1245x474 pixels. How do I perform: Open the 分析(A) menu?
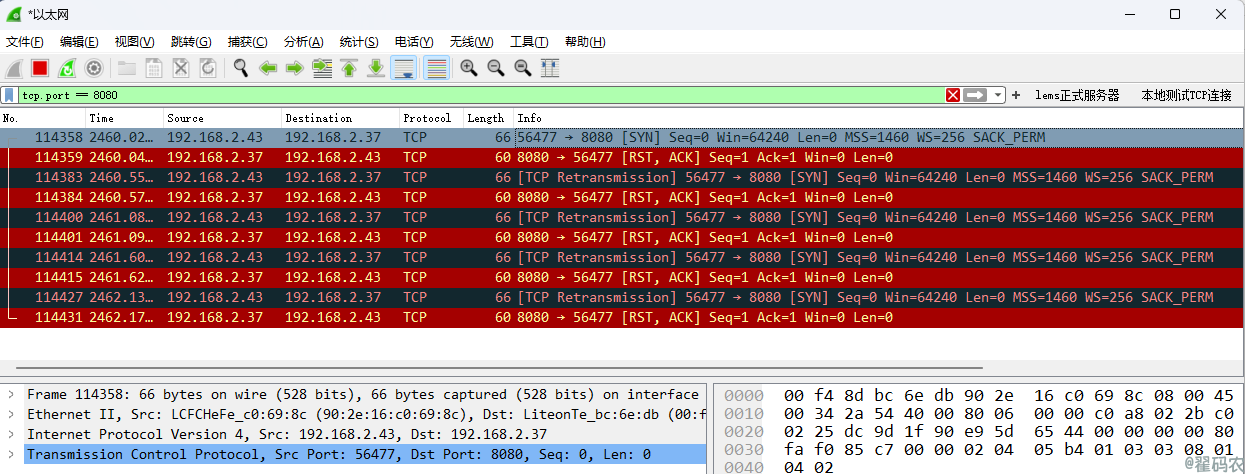(x=303, y=42)
